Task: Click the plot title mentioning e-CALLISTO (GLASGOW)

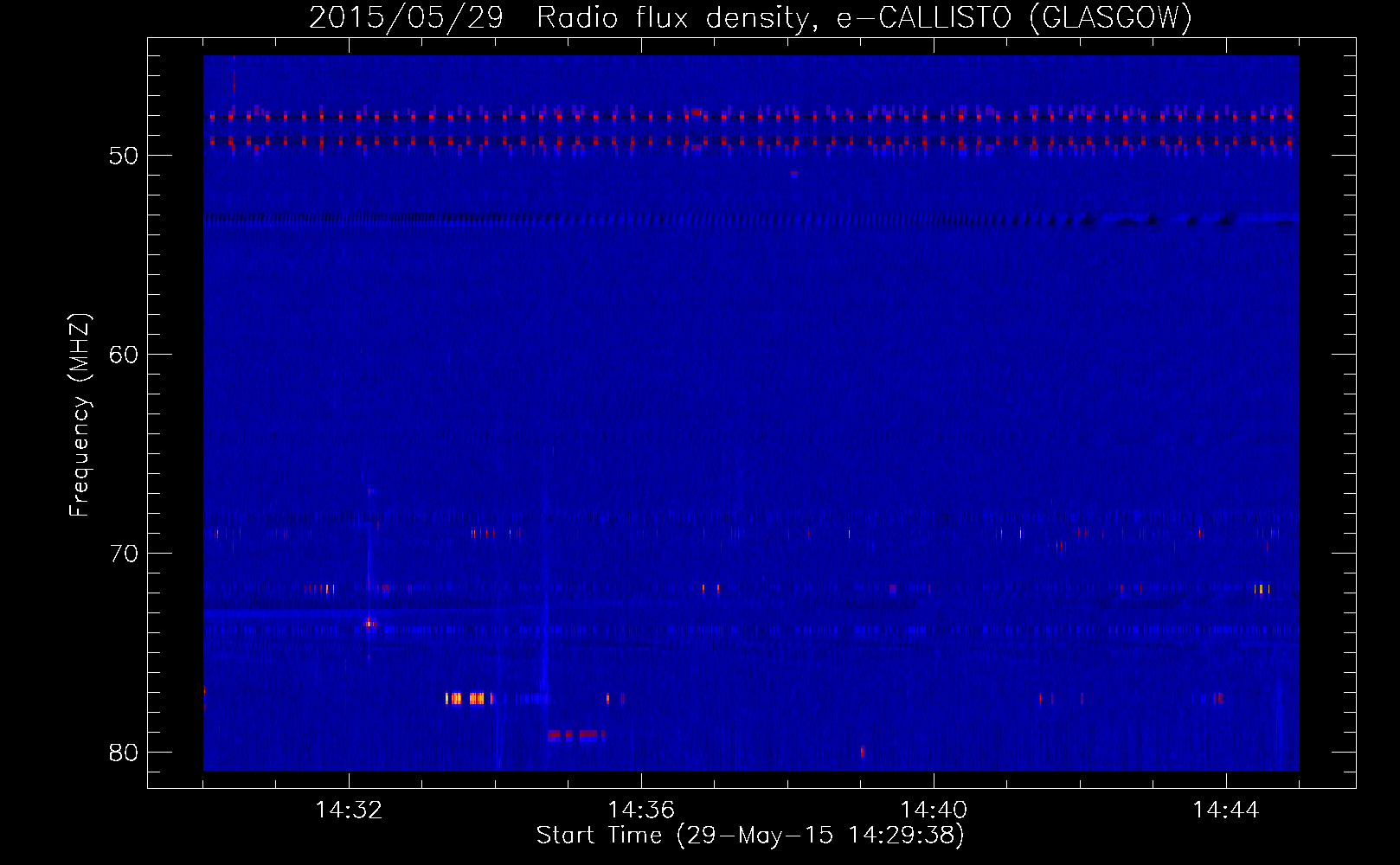Action: tap(750, 17)
